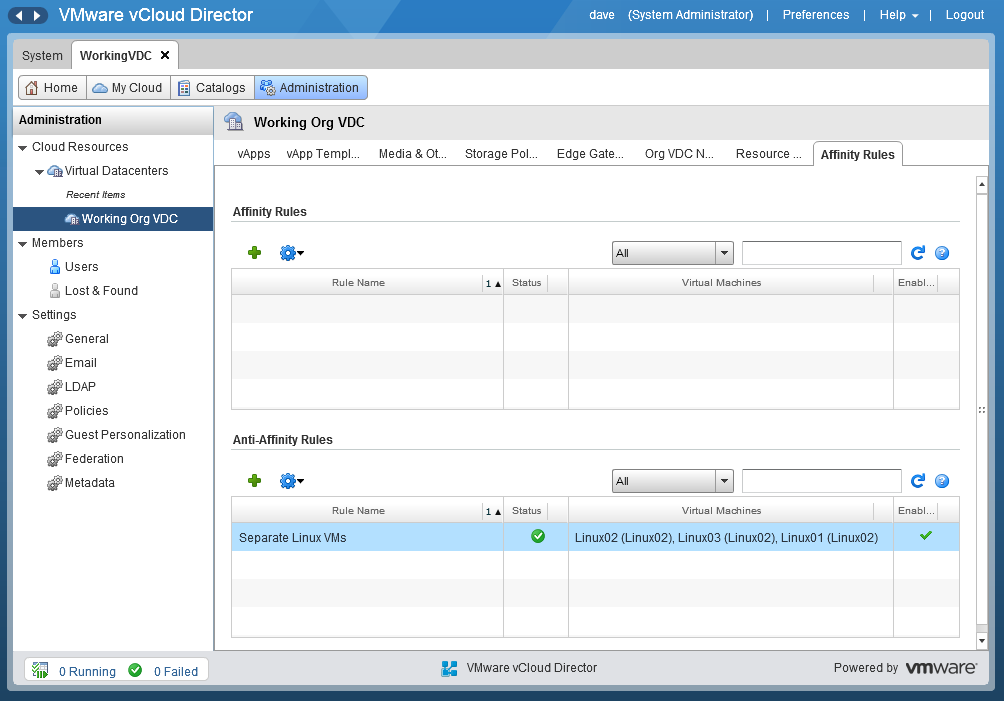Click the browser-style back arrow in header
The image size is (1004, 701).
18,15
